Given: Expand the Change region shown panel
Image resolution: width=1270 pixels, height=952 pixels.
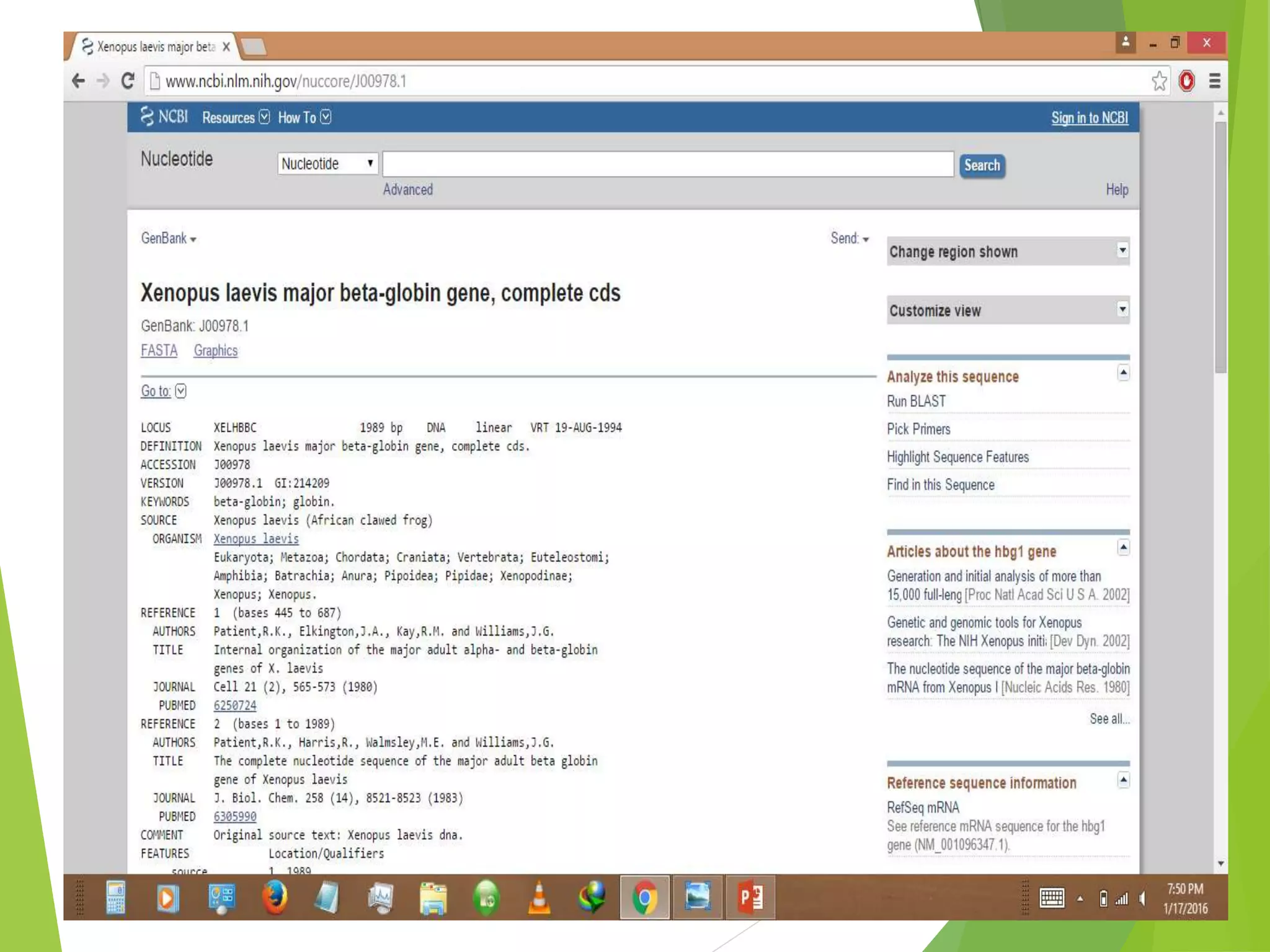Looking at the screenshot, I should (1122, 250).
